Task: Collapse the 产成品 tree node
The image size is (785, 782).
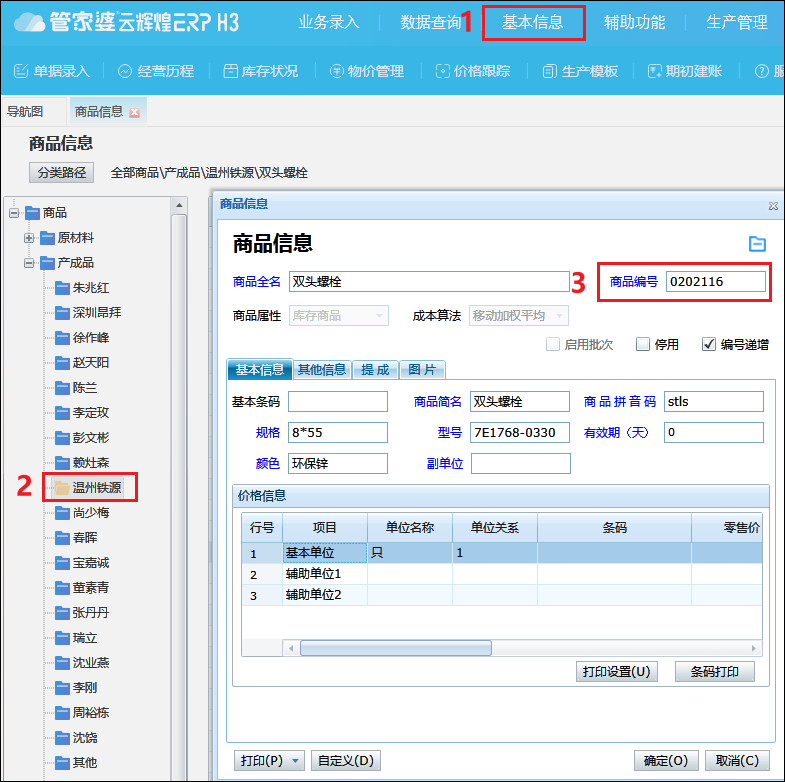Action: [x=29, y=263]
